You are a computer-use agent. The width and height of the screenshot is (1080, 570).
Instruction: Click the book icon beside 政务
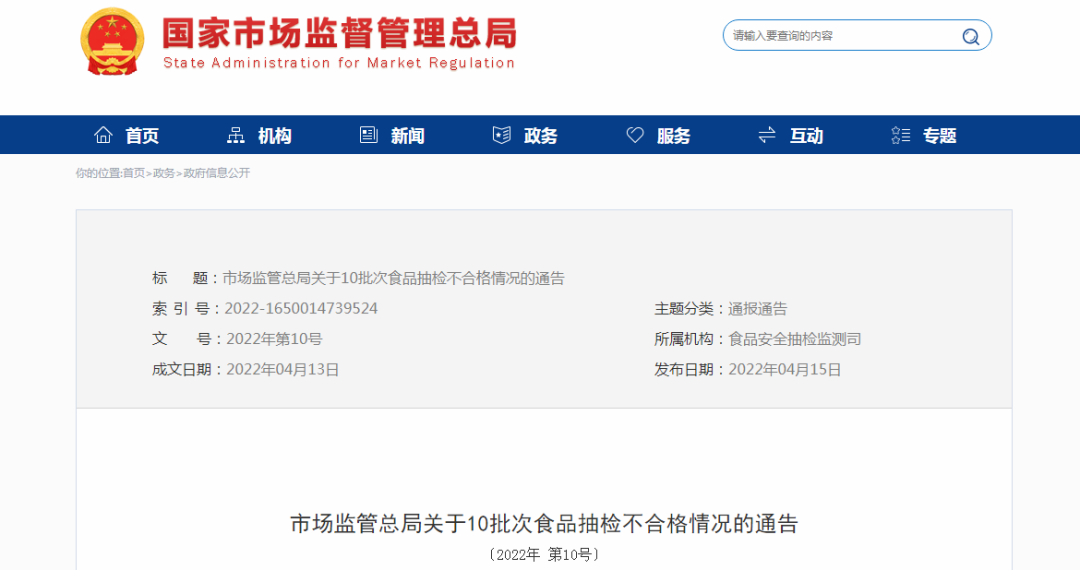coord(502,135)
